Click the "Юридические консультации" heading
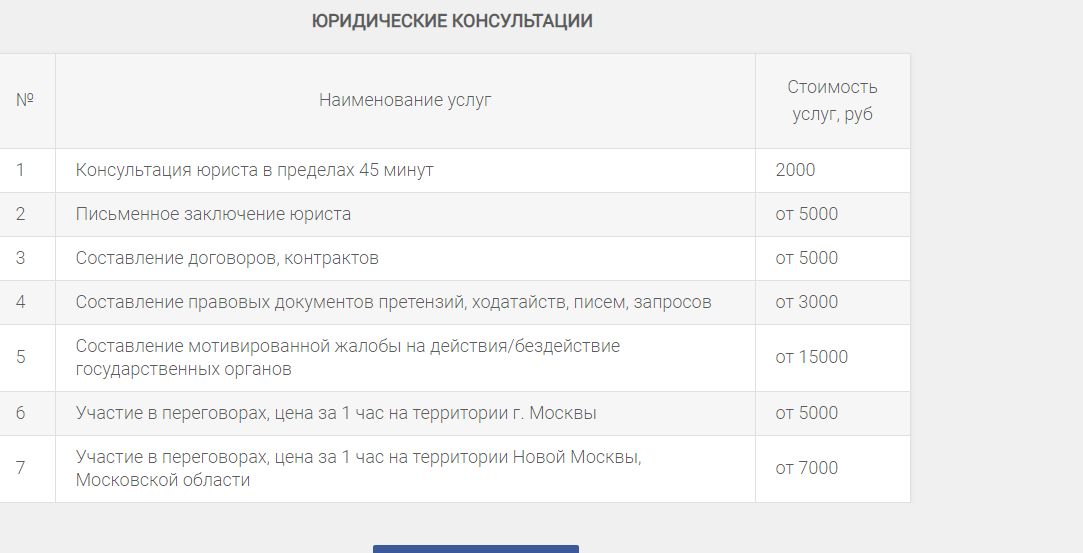This screenshot has width=1083, height=553. point(452,21)
